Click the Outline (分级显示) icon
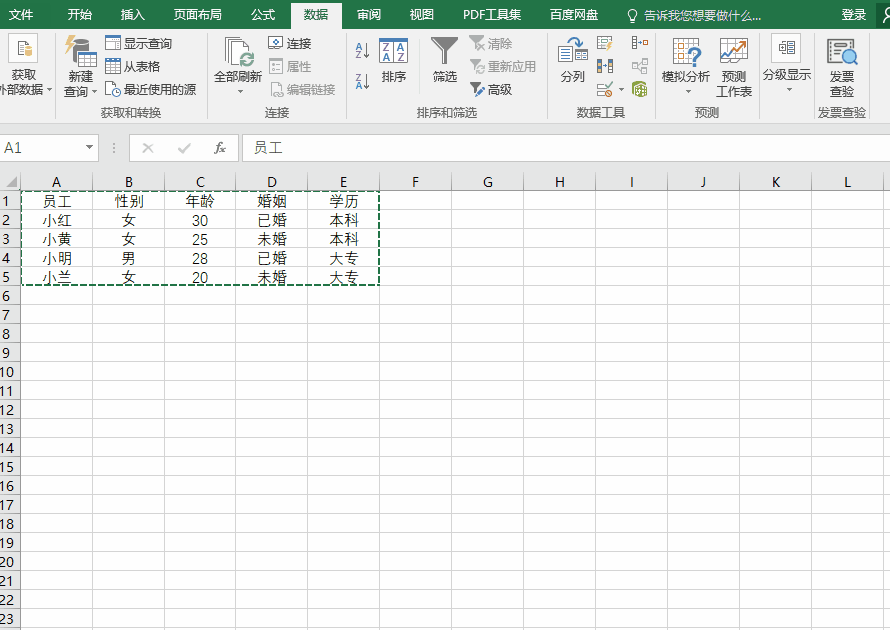Screen dimensions: 890x630 pos(787,48)
